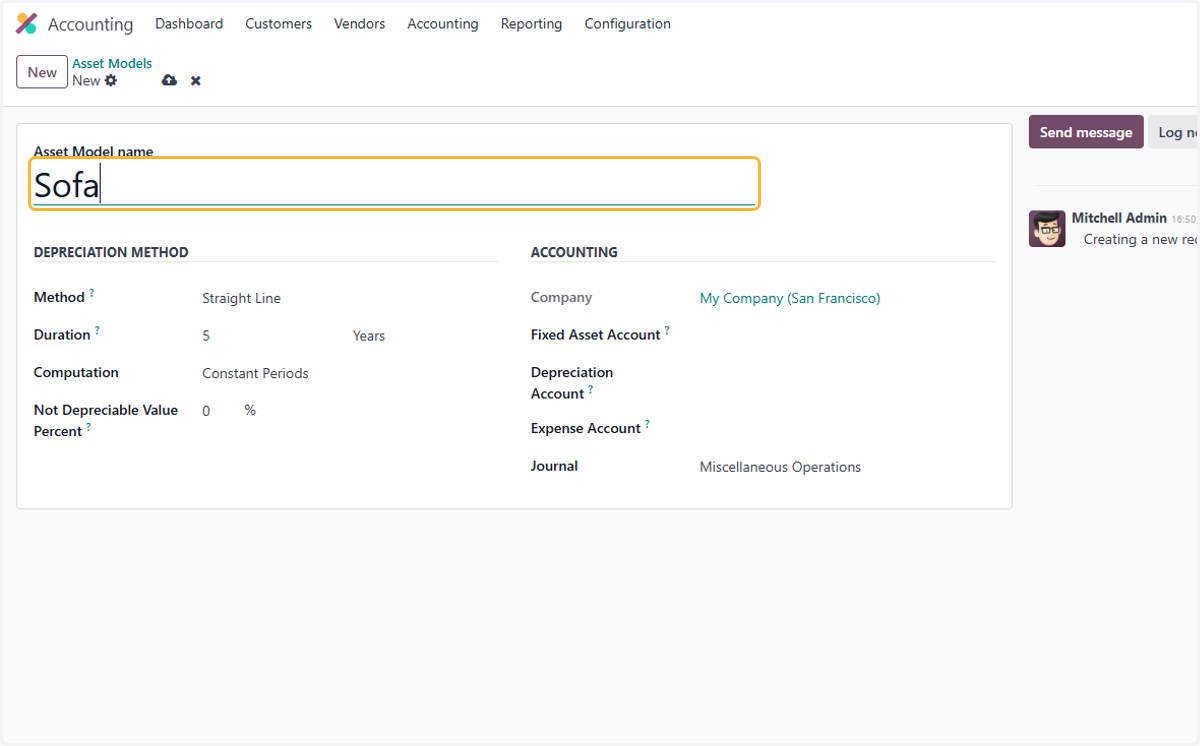Show the Not Depreciable Value Percent help icon
Image resolution: width=1200 pixels, height=746 pixels.
(88, 427)
